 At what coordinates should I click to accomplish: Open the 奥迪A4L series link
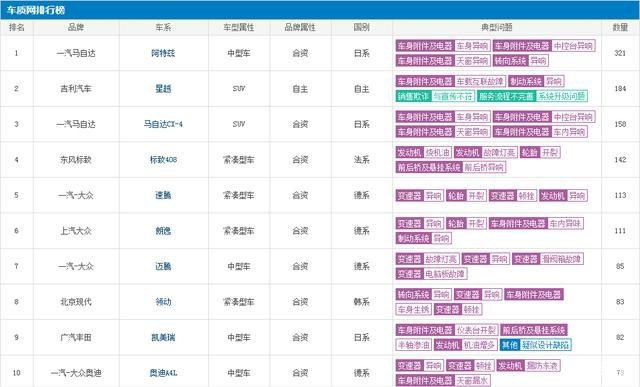pos(163,373)
